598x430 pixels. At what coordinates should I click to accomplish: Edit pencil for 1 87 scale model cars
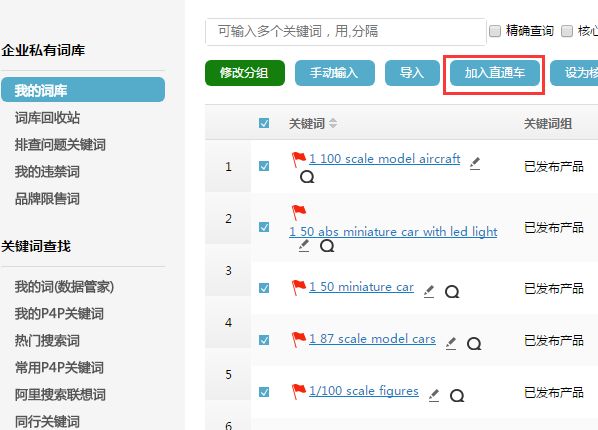tap(451, 343)
